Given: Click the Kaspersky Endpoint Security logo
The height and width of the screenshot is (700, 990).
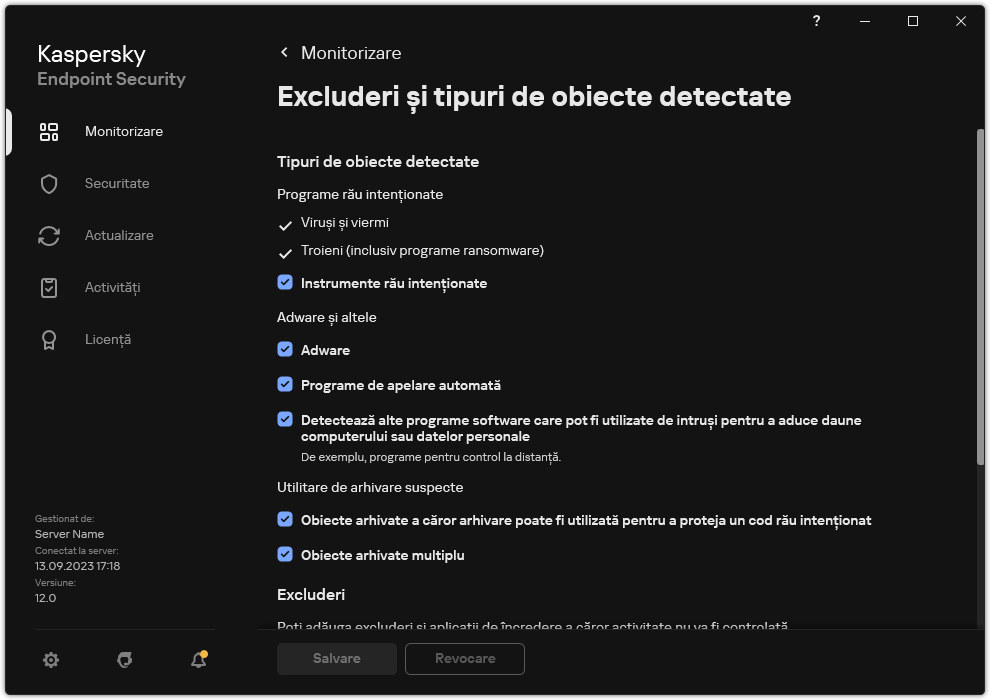Looking at the screenshot, I should click(111, 65).
